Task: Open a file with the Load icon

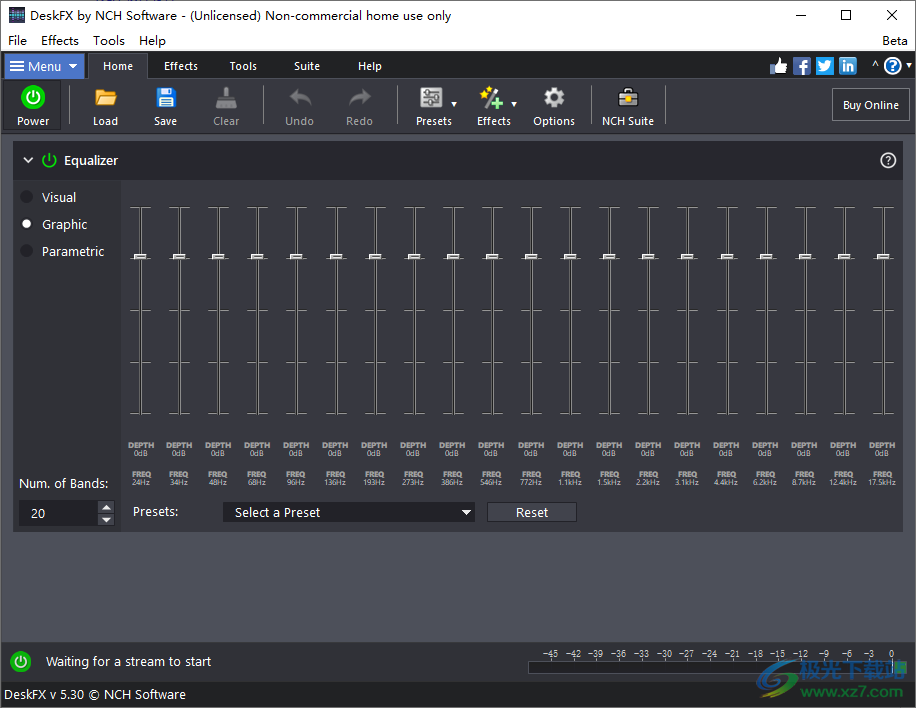Action: pyautogui.click(x=105, y=97)
